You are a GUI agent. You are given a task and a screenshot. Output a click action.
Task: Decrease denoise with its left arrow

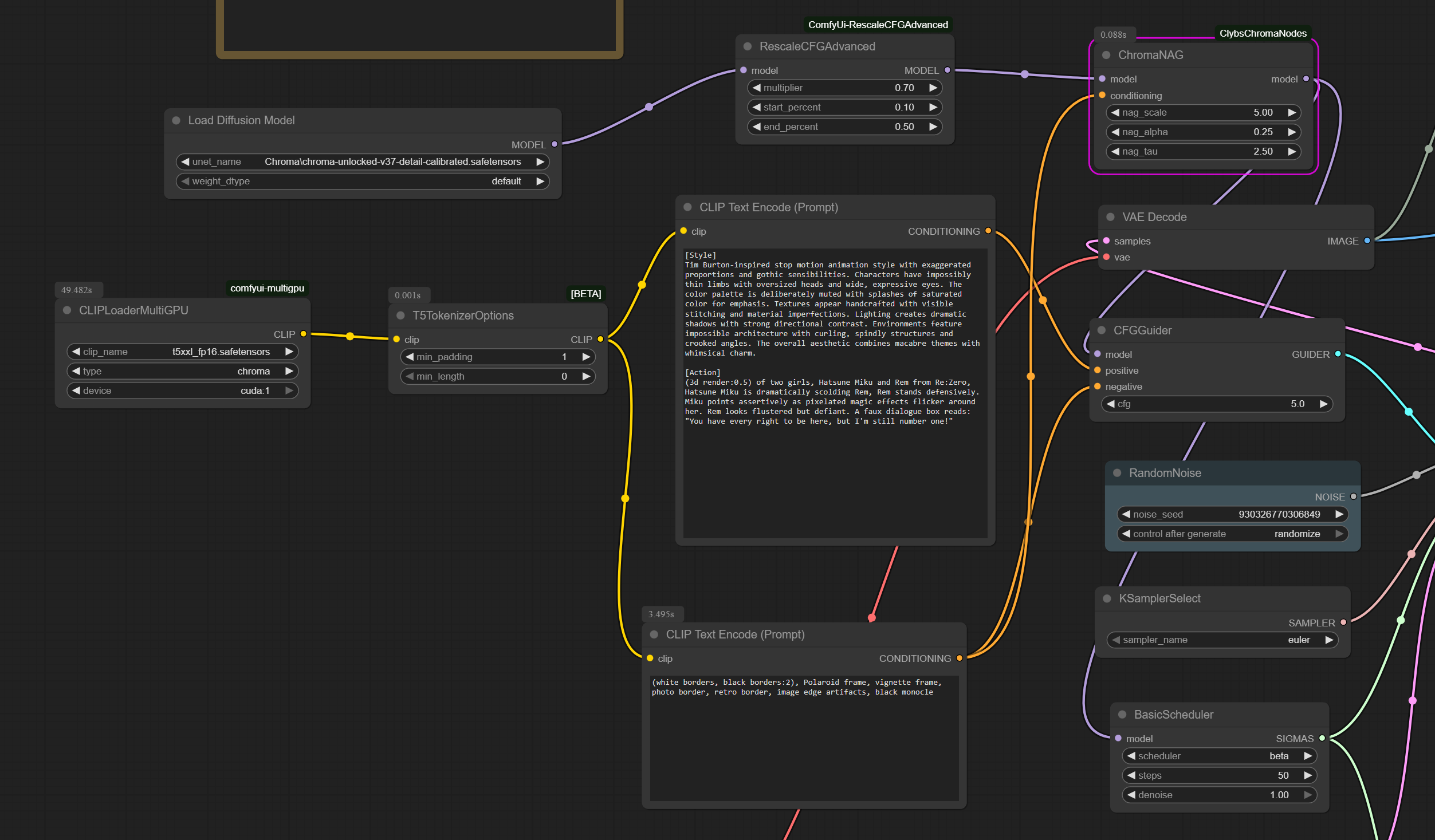click(x=1131, y=795)
